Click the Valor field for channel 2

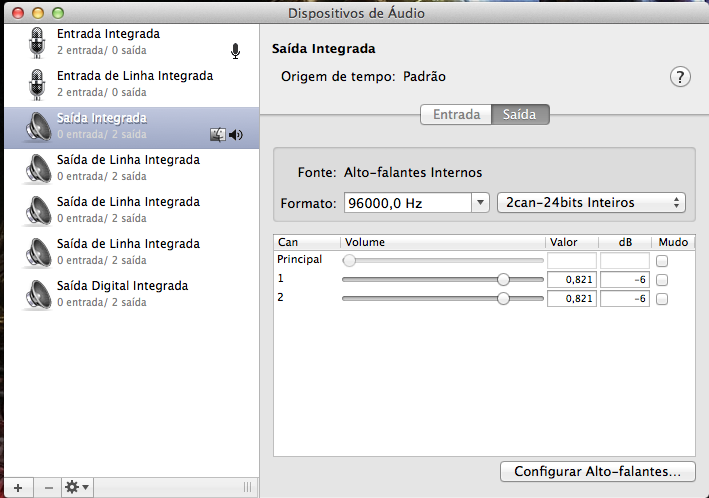(572, 299)
